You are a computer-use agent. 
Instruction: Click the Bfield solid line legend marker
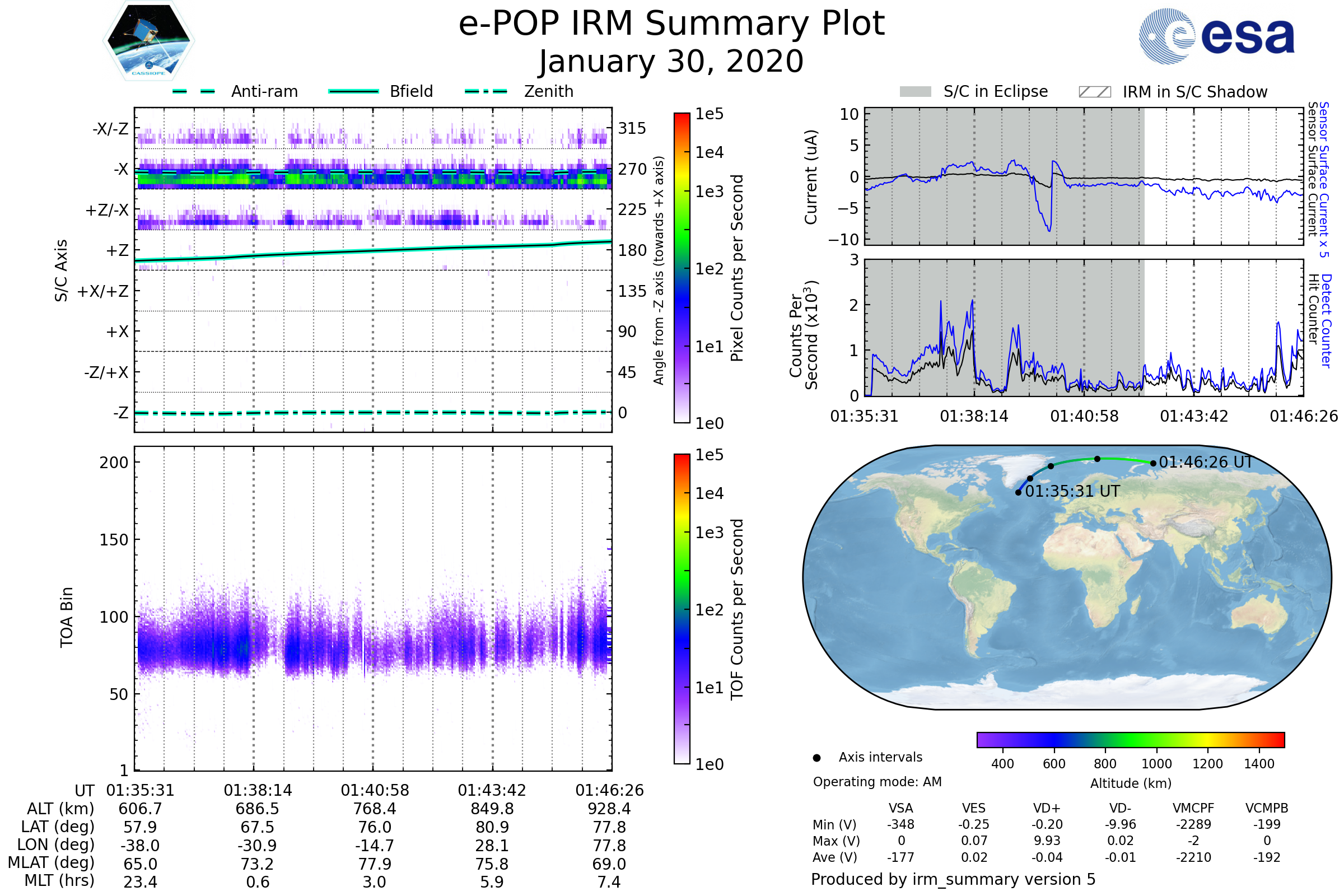pos(353,91)
